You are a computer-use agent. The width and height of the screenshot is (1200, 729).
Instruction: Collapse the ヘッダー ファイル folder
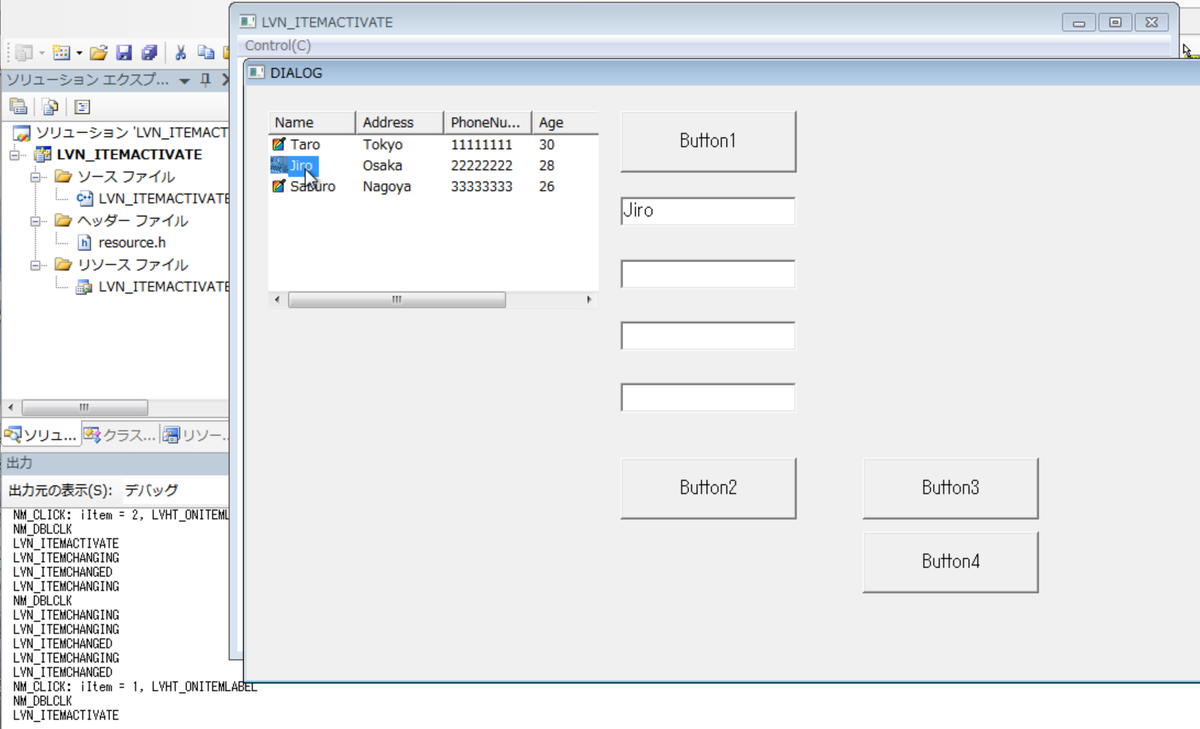click(x=37, y=221)
